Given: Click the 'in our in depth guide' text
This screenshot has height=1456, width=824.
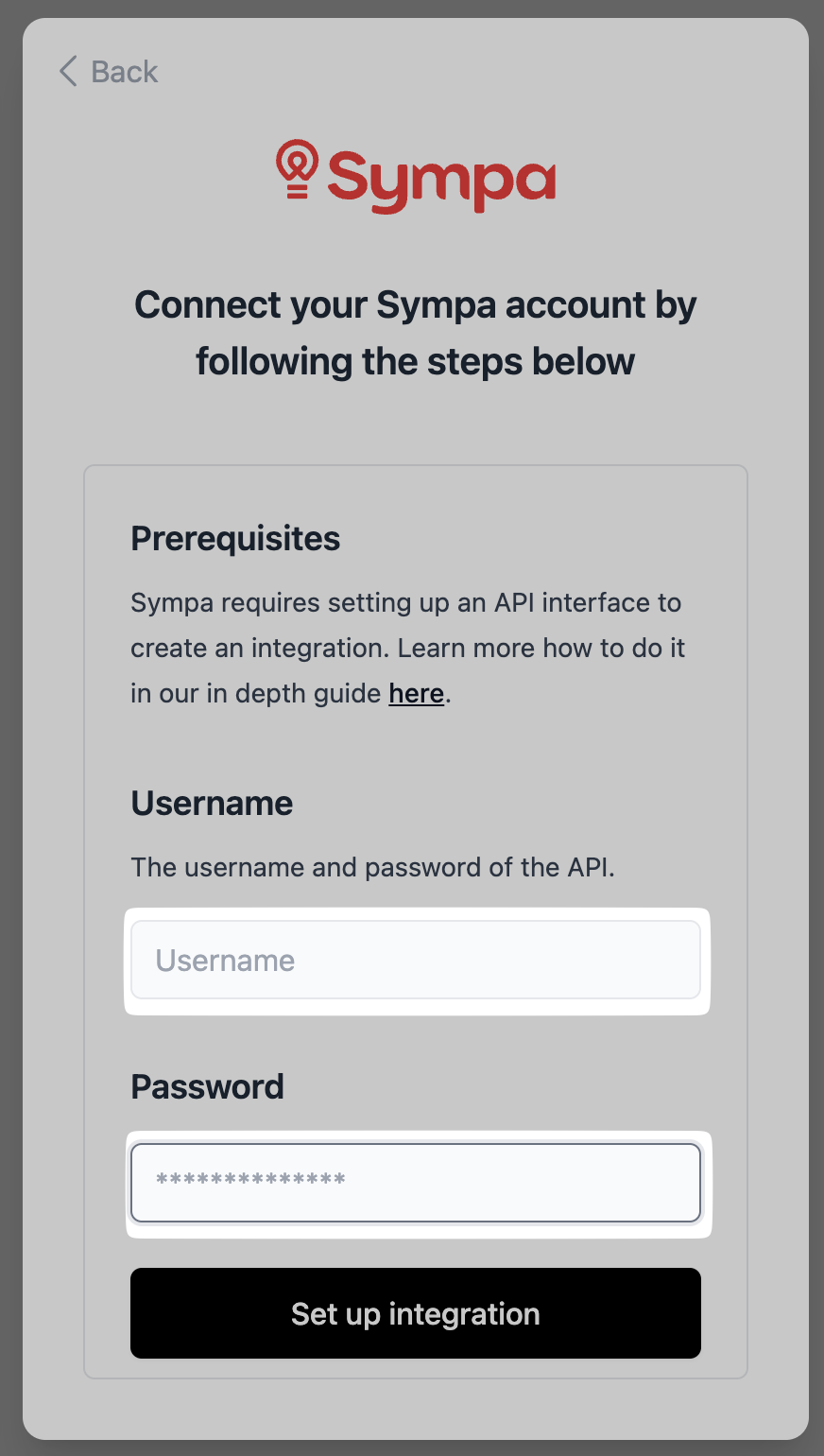Looking at the screenshot, I should (255, 693).
